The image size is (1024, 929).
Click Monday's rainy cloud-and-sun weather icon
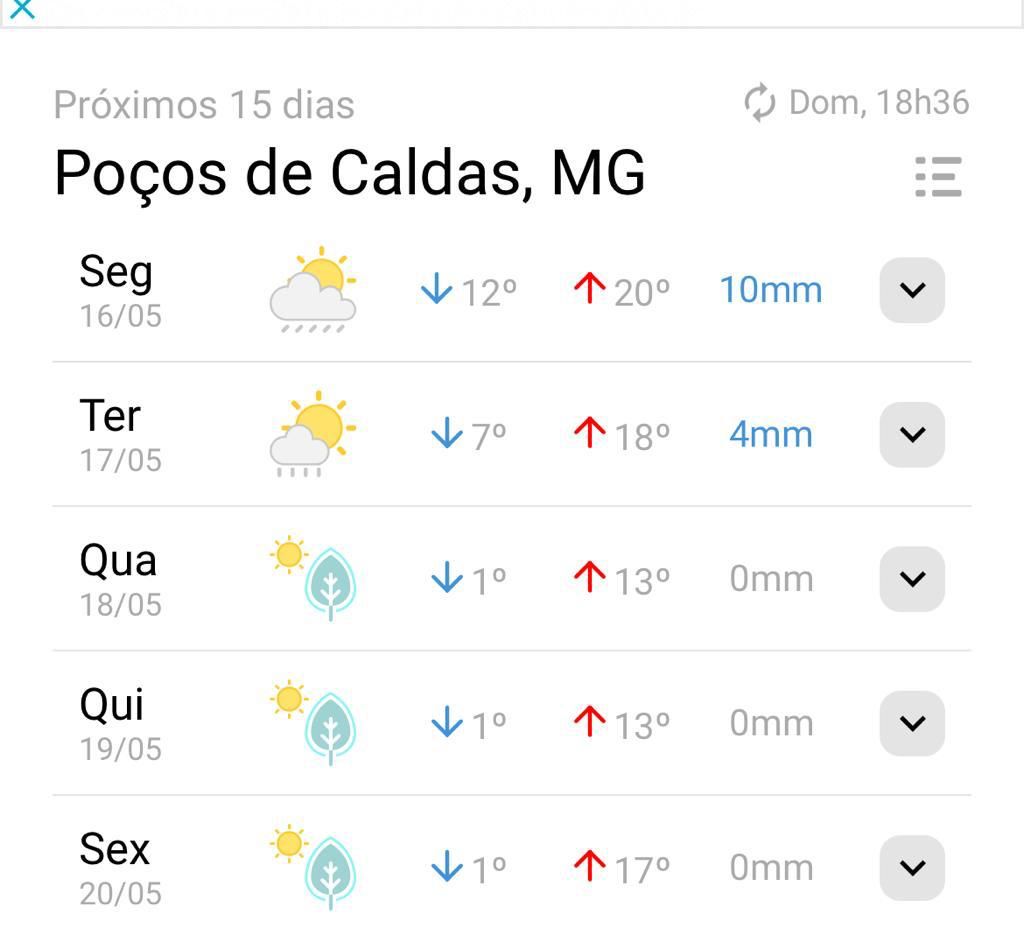click(x=313, y=289)
